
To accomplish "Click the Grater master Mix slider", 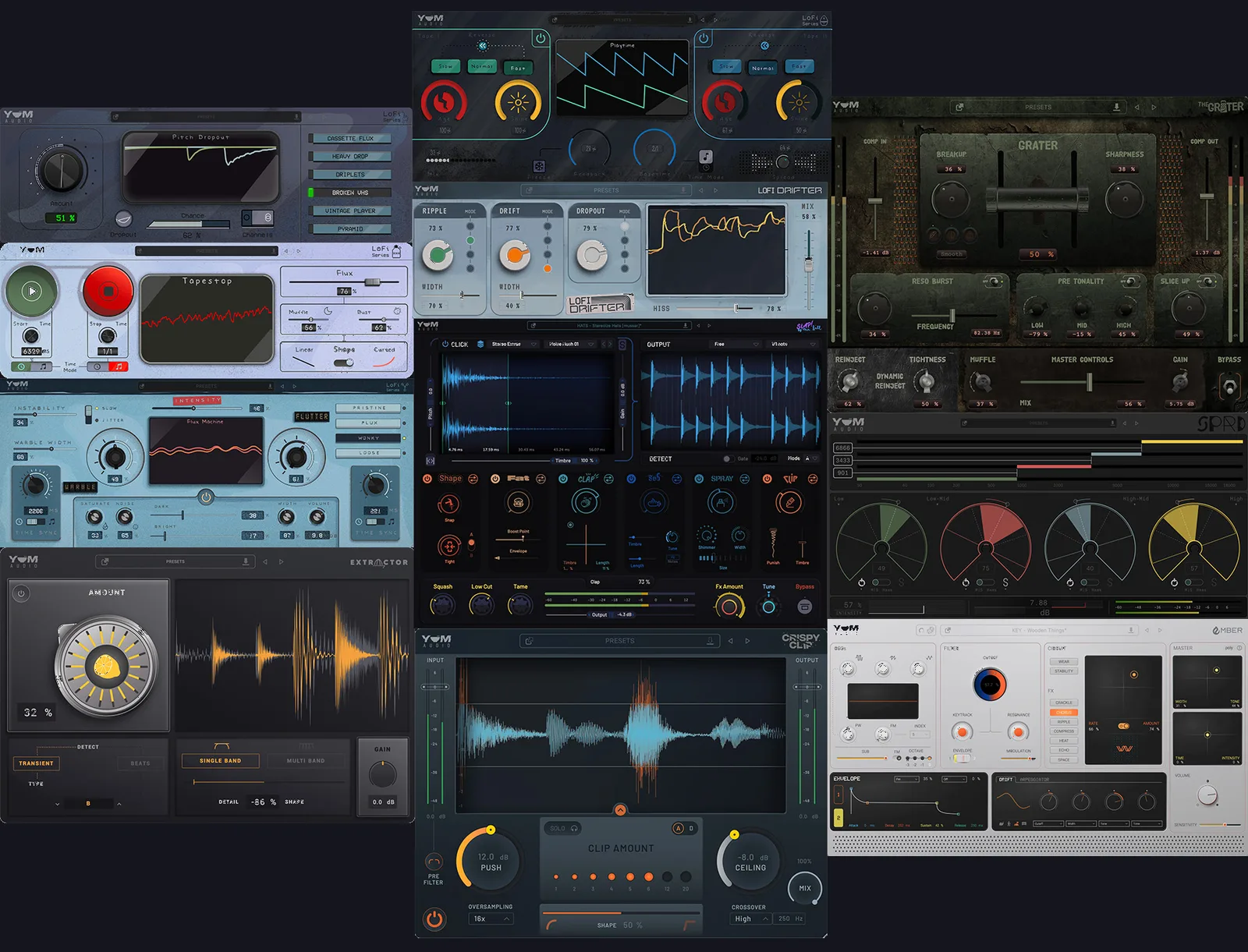I will [1083, 382].
